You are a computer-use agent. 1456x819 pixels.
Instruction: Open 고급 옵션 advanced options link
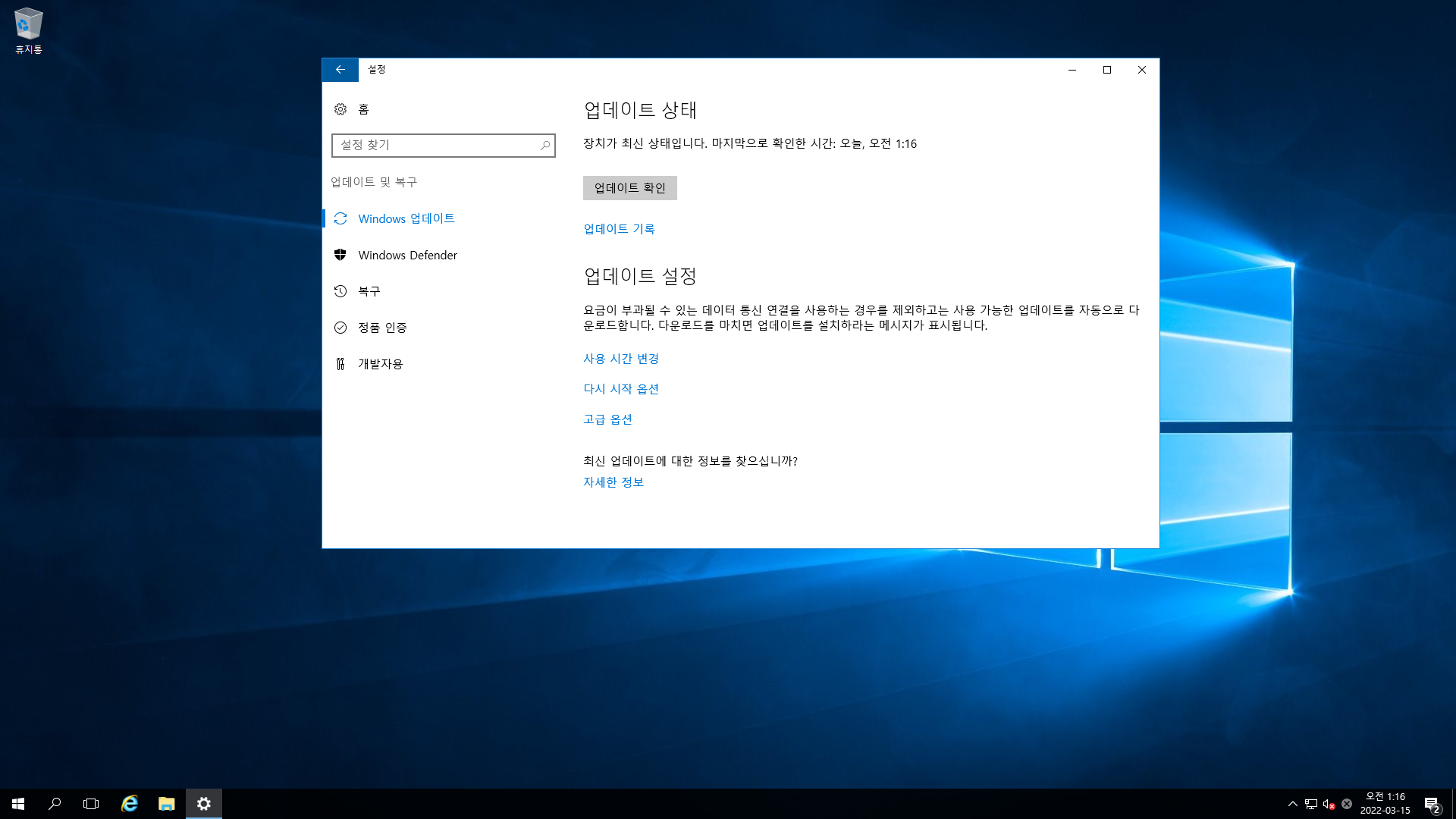(x=607, y=419)
